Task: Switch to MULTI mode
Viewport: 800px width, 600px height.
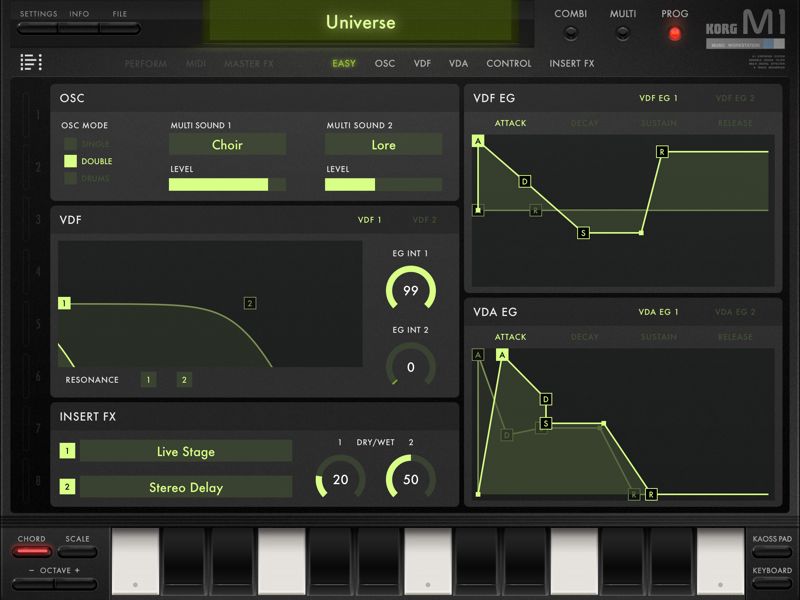Action: (622, 33)
